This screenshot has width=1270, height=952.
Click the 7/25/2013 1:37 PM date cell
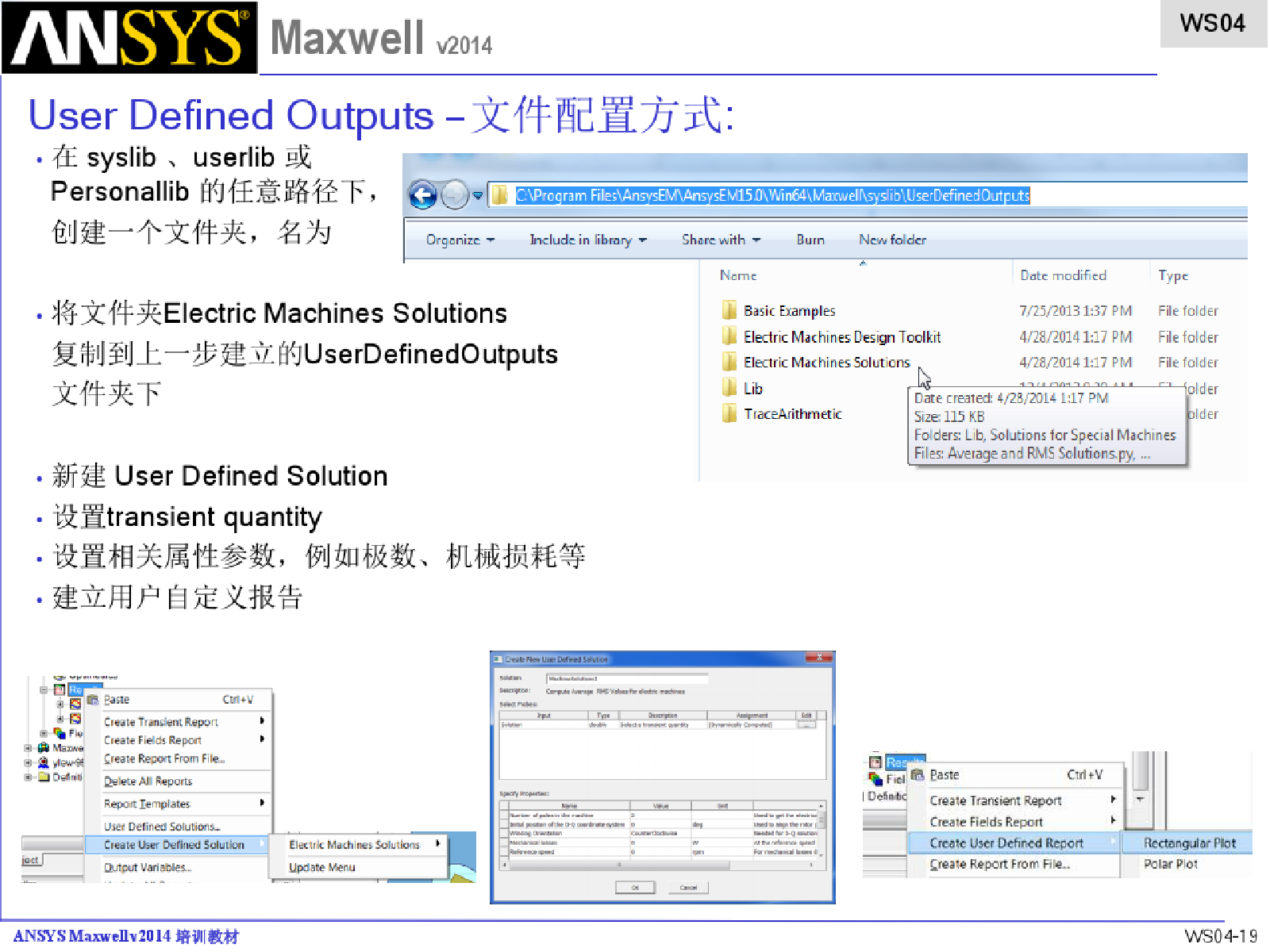[1076, 311]
